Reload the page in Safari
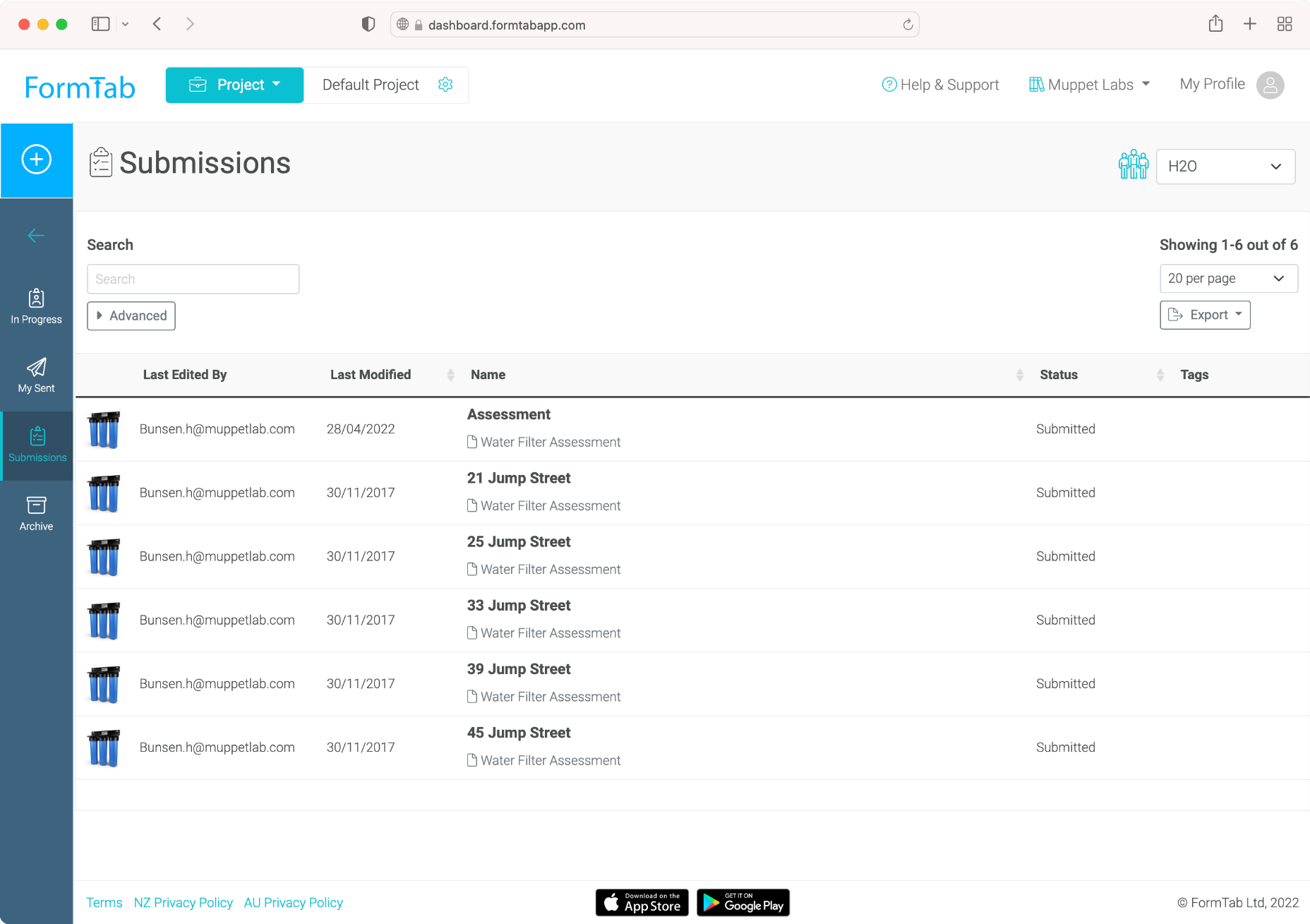Viewport: 1310px width, 924px height. pyautogui.click(x=908, y=25)
